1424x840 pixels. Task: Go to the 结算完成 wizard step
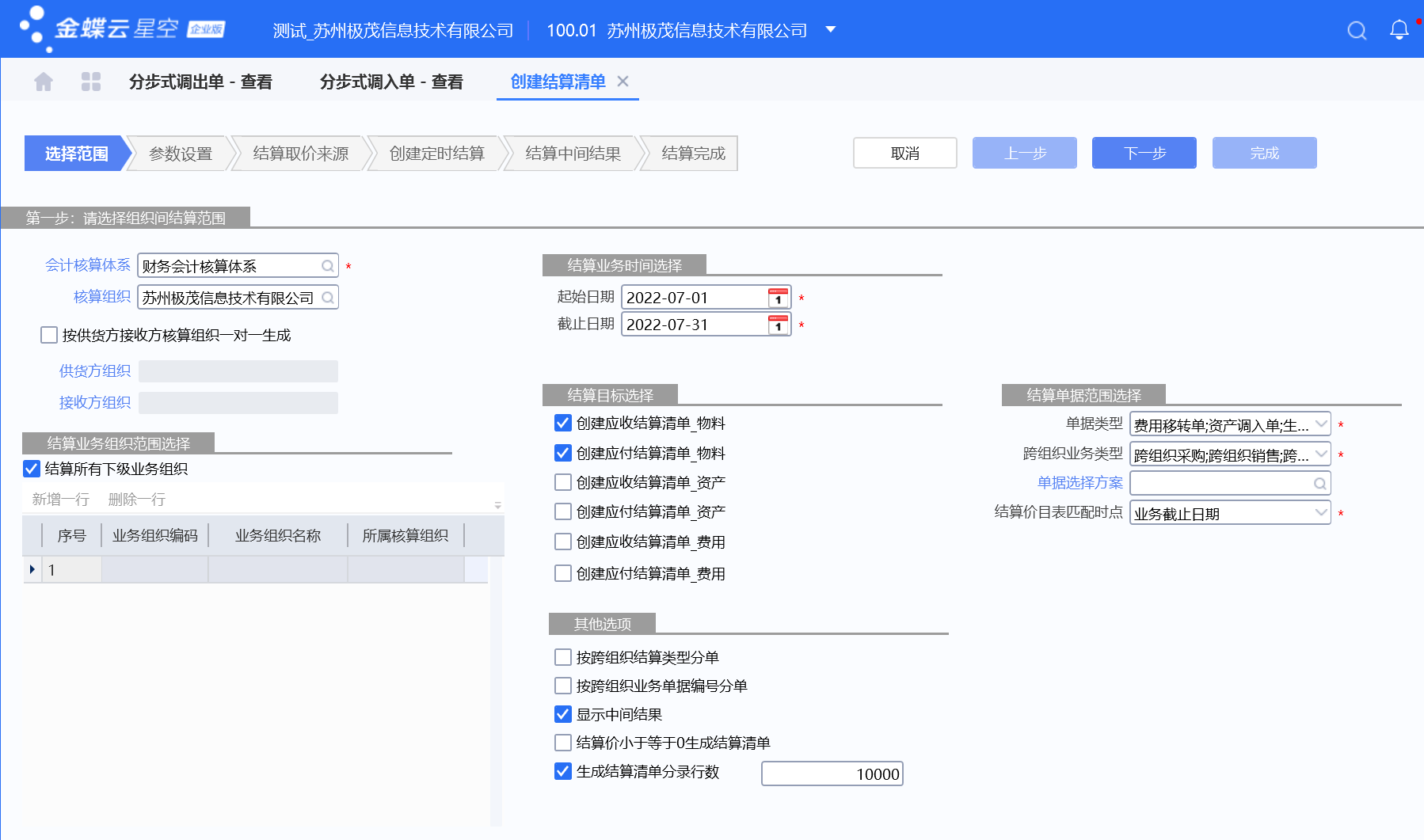tap(693, 154)
